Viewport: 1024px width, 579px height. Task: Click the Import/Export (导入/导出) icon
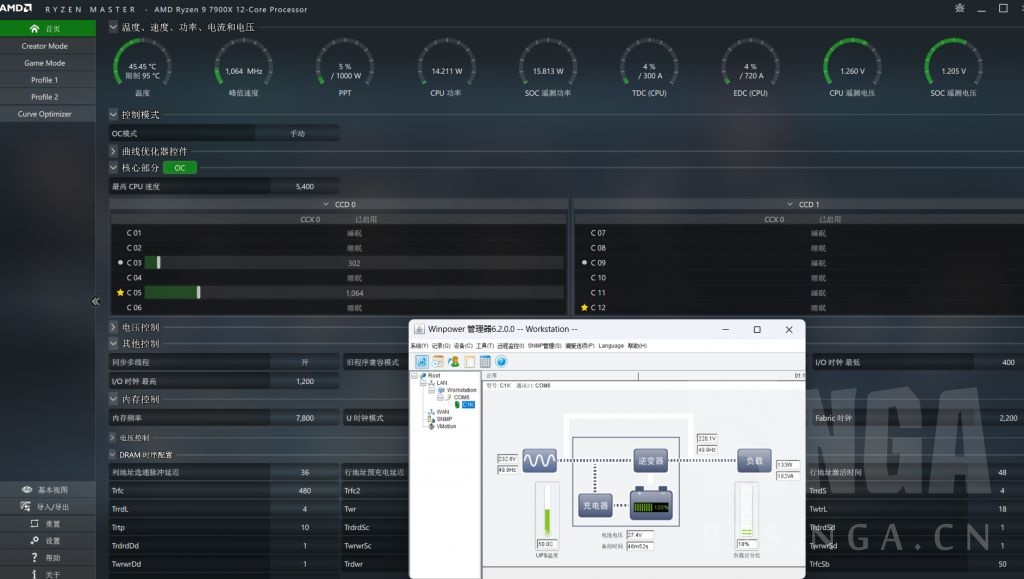27,507
